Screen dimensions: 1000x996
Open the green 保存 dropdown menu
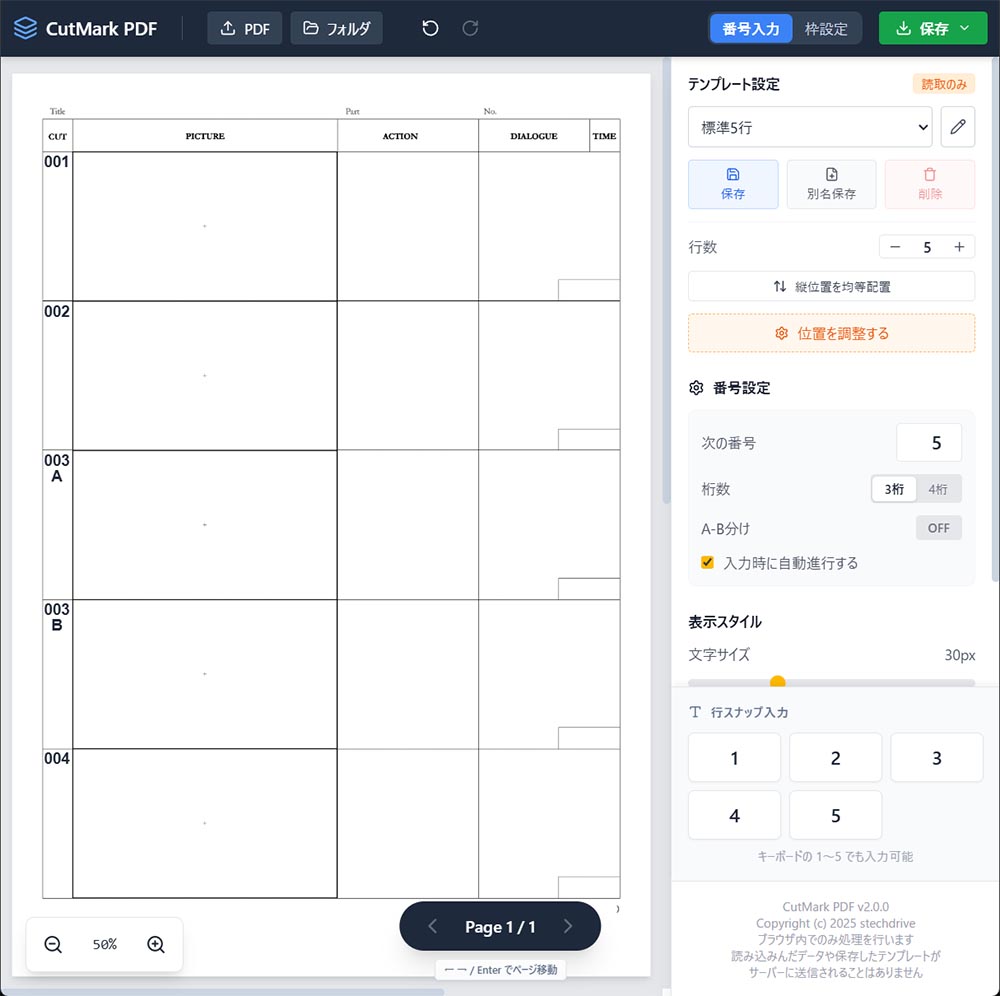point(932,29)
